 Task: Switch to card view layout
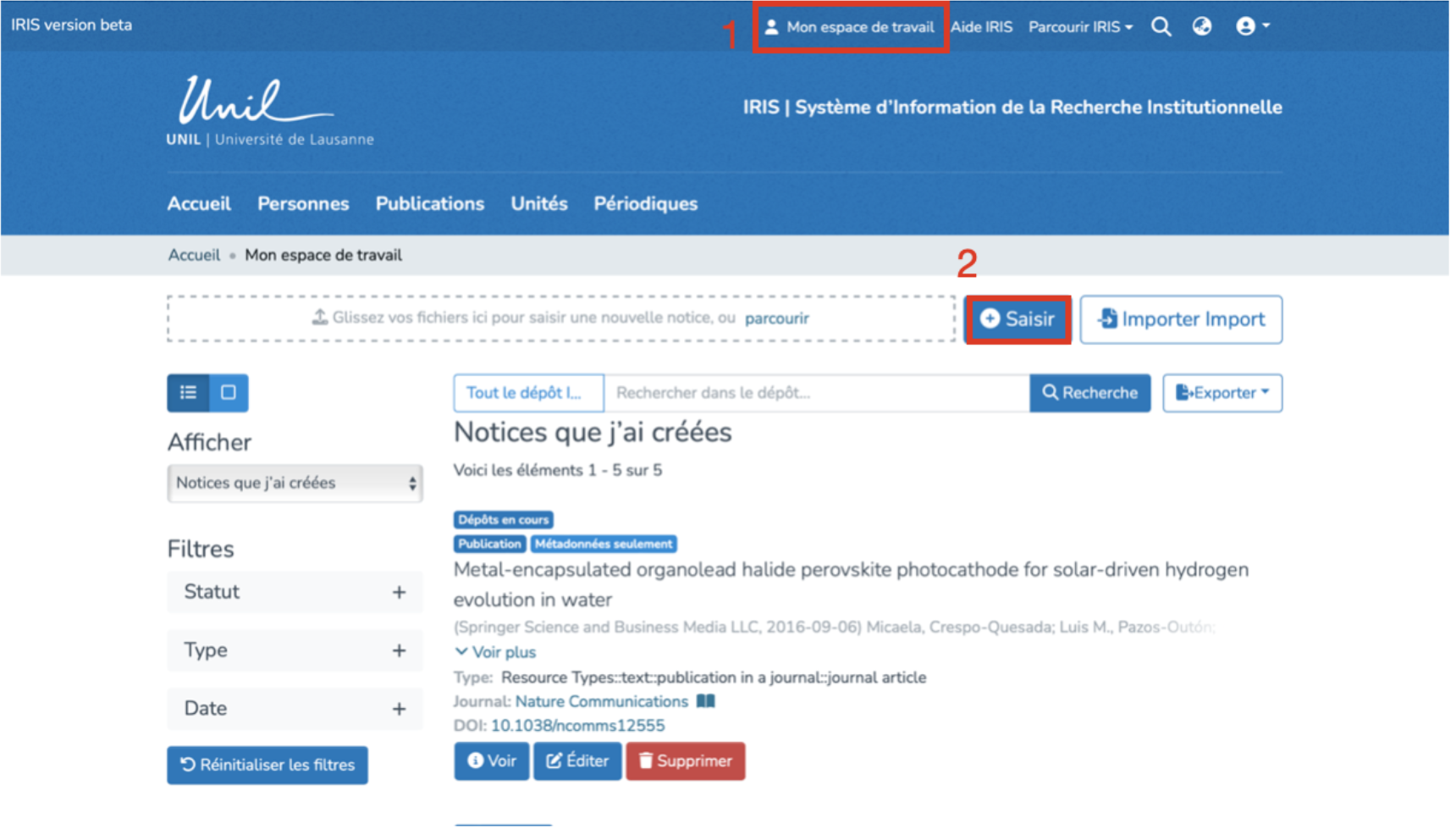point(229,393)
